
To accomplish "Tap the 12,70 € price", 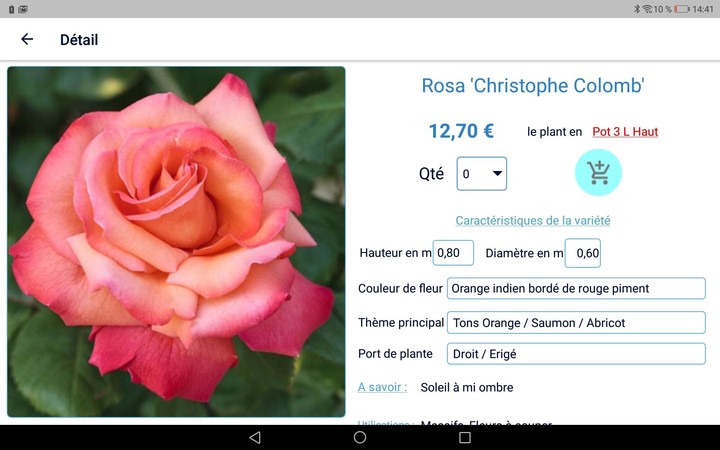I will tap(461, 131).
